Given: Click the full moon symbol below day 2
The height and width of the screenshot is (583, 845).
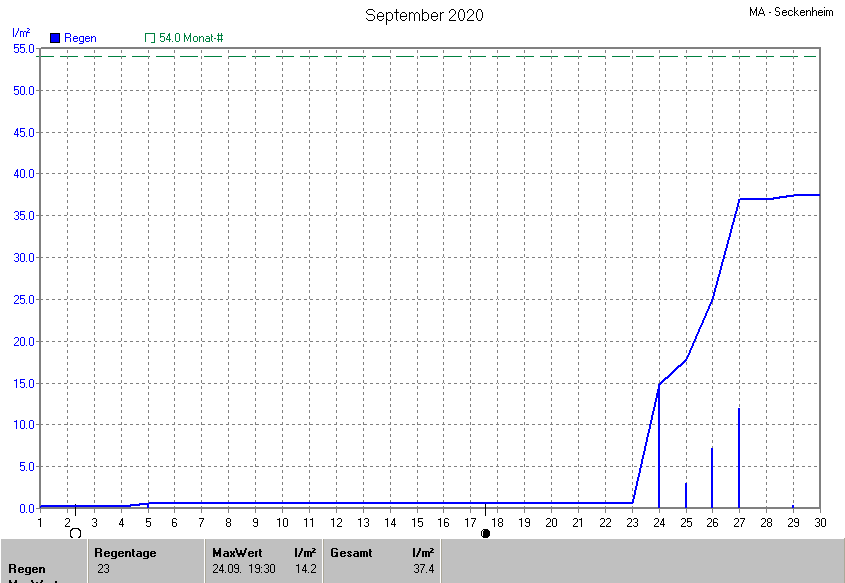Looking at the screenshot, I should coord(75,533).
